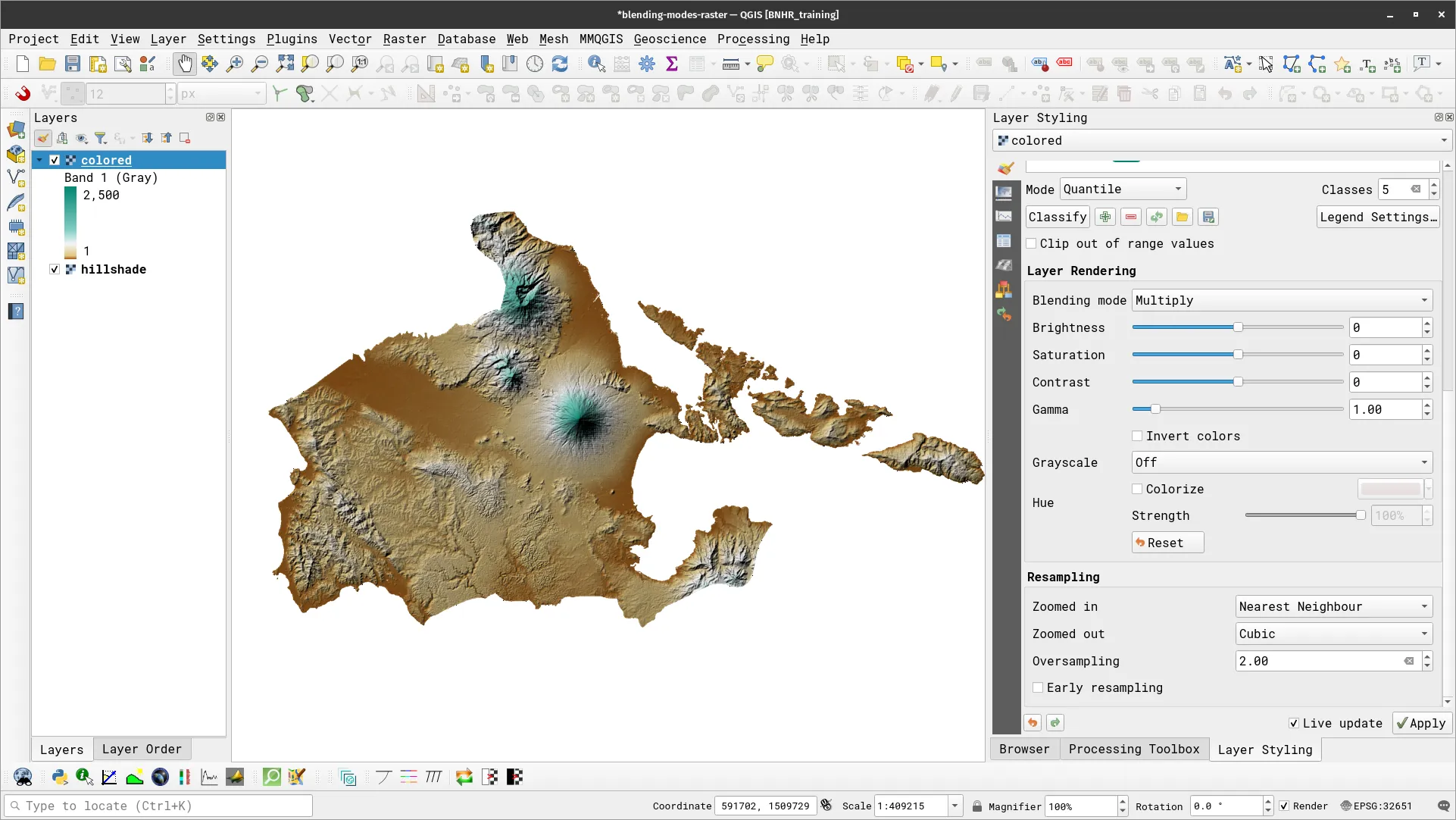Click the Save Project toolbar icon
This screenshot has width=1456, height=820.
click(x=73, y=64)
